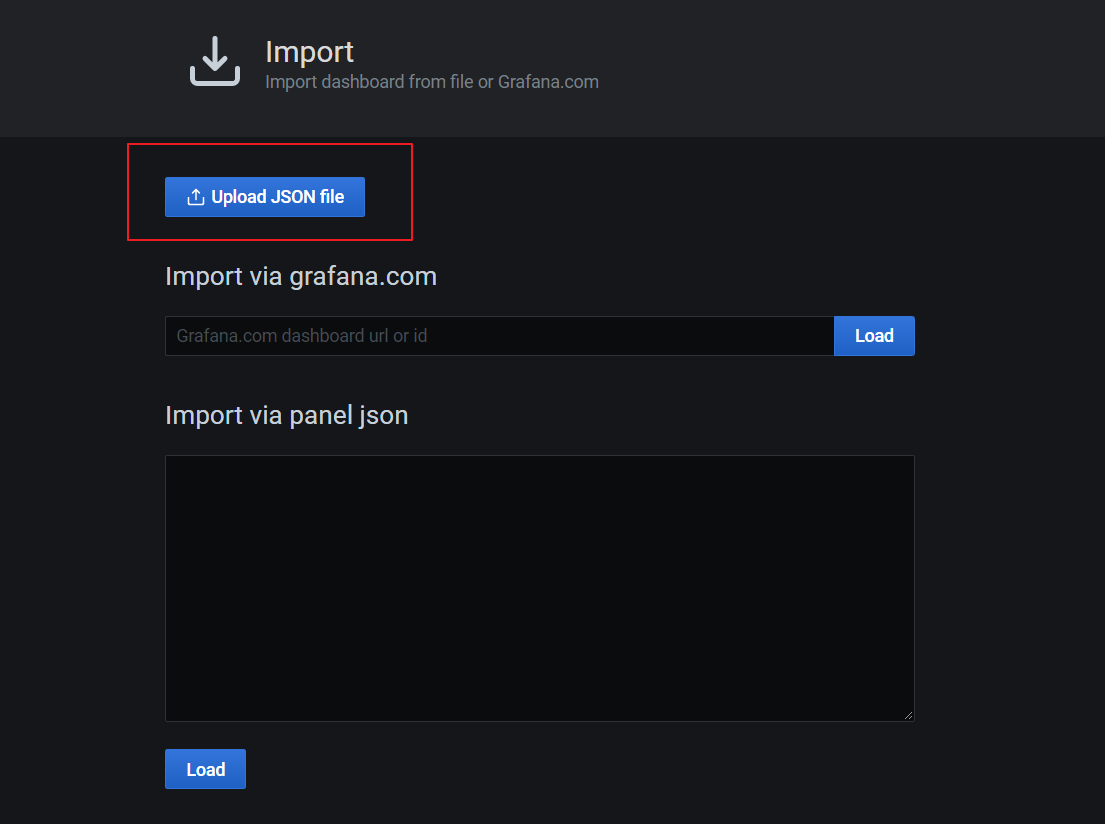This screenshot has height=824, width=1105.
Task: Click the words panel json in the heading
Action: pyautogui.click(x=348, y=415)
